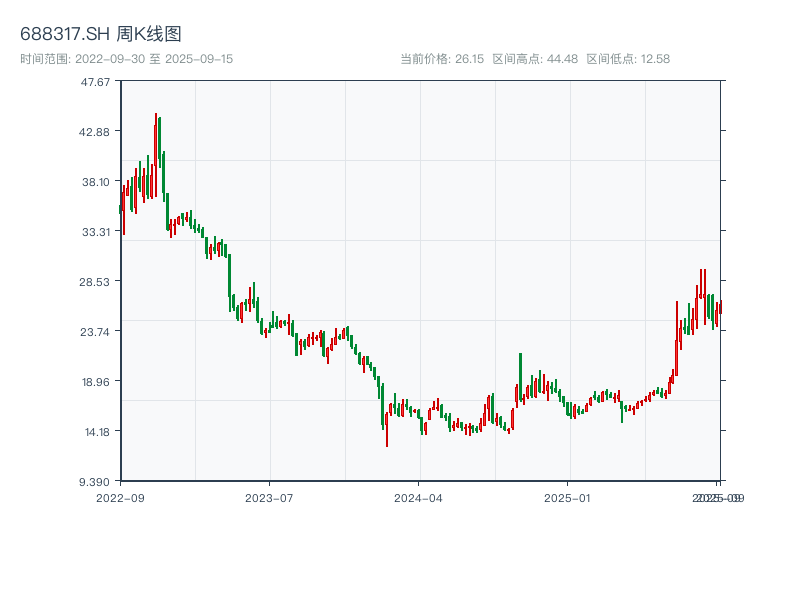The image size is (800, 600).
Task: Click the 42.88 y-axis tick label
Action: click(97, 131)
